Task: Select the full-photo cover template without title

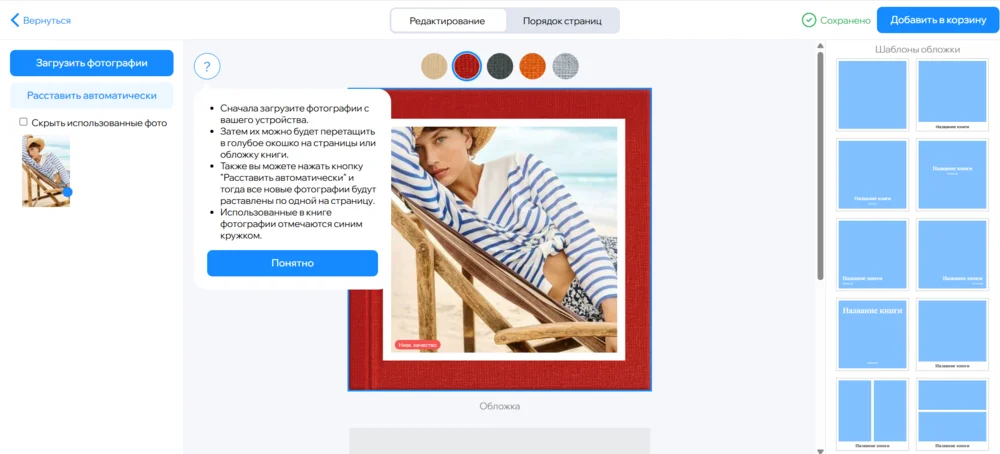Action: point(872,95)
